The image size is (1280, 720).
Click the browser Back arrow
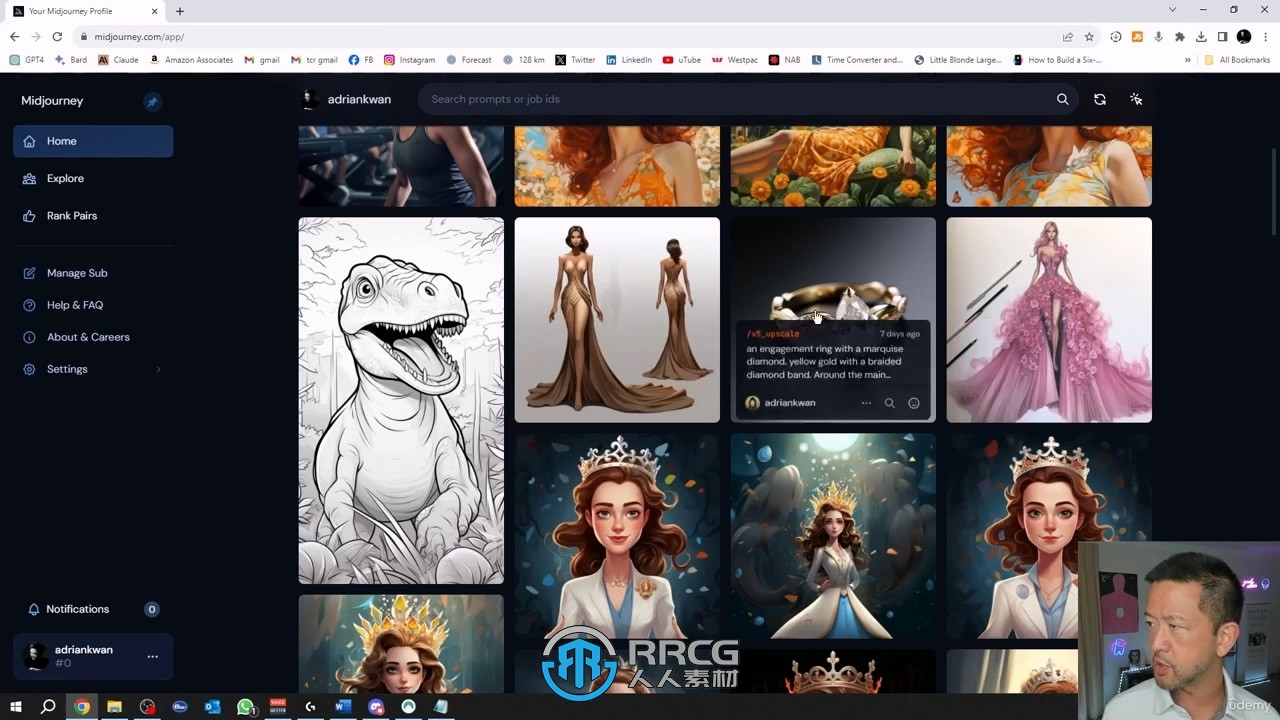(x=14, y=37)
